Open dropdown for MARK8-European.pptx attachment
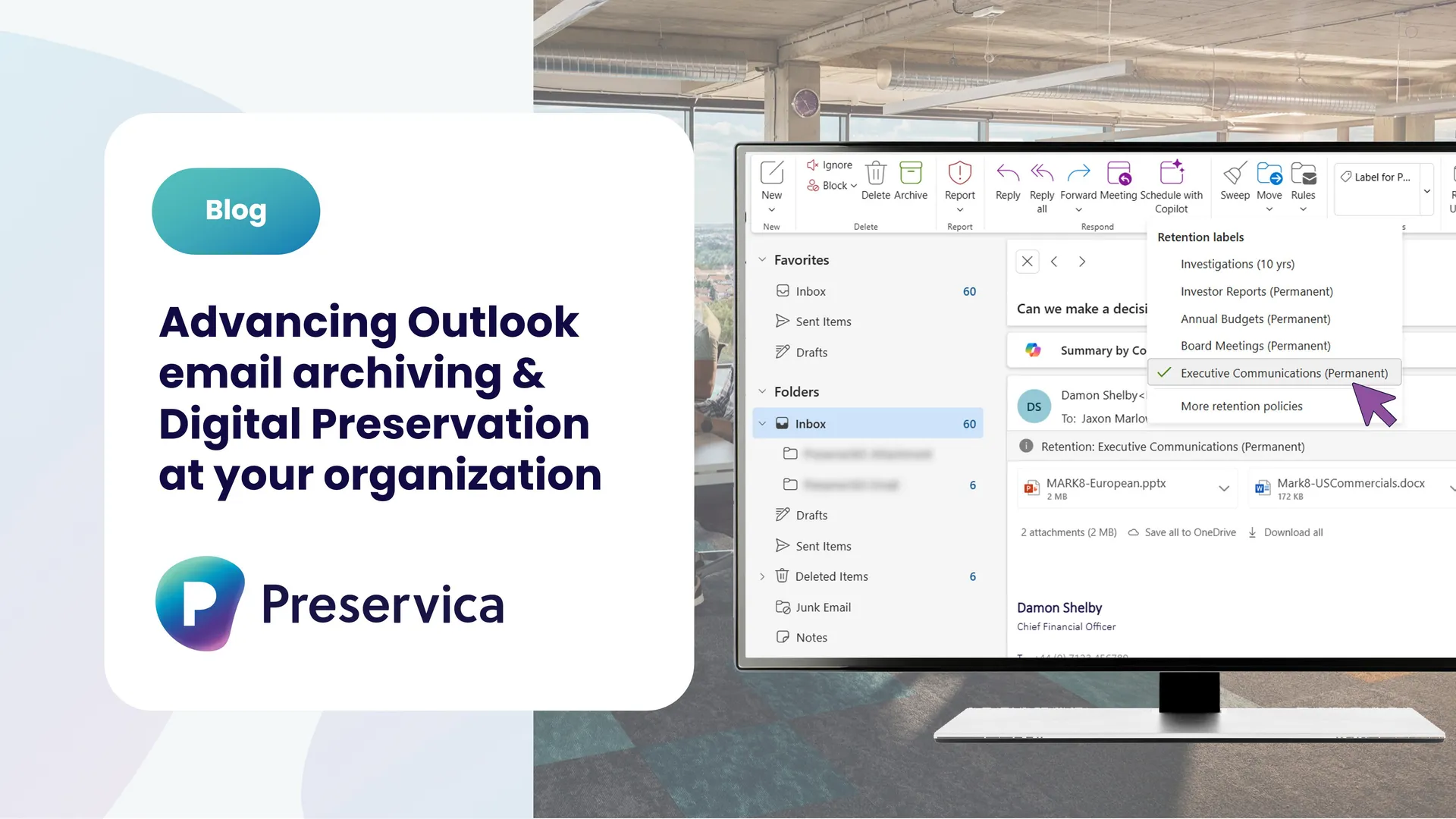Screen dimensions: 1456x819 (1223, 488)
